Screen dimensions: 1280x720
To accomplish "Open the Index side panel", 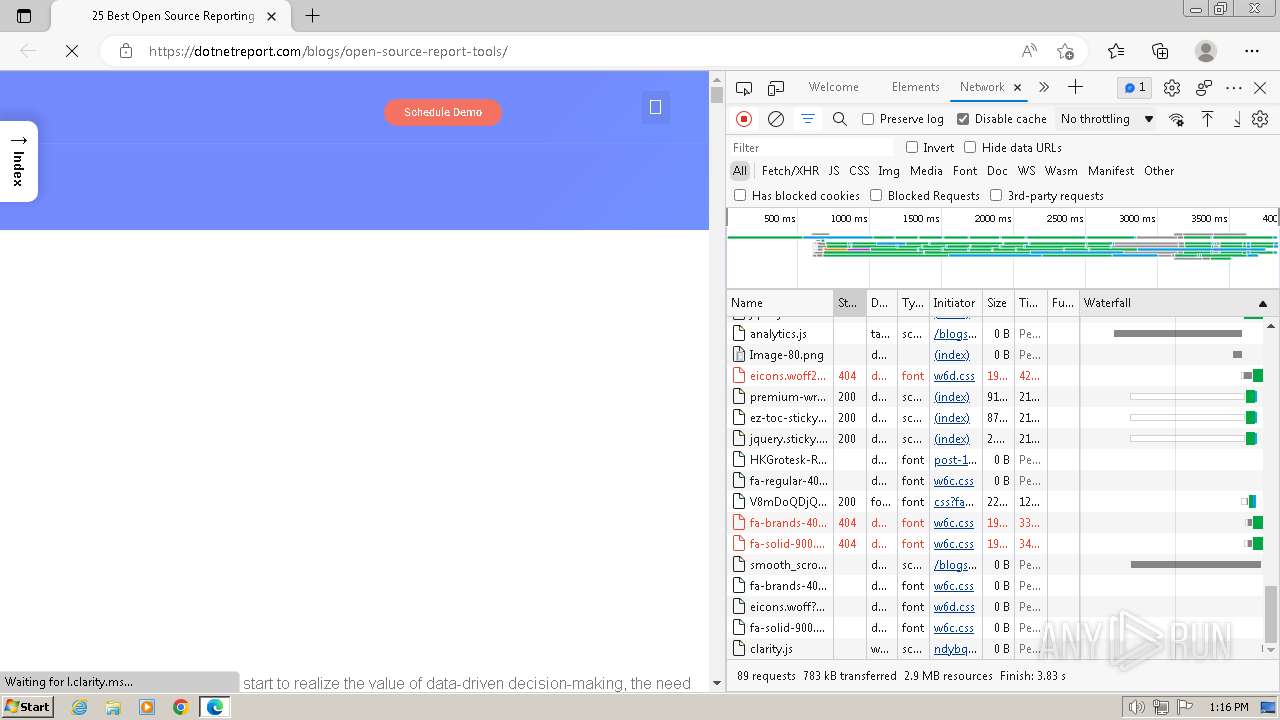I will 18,161.
